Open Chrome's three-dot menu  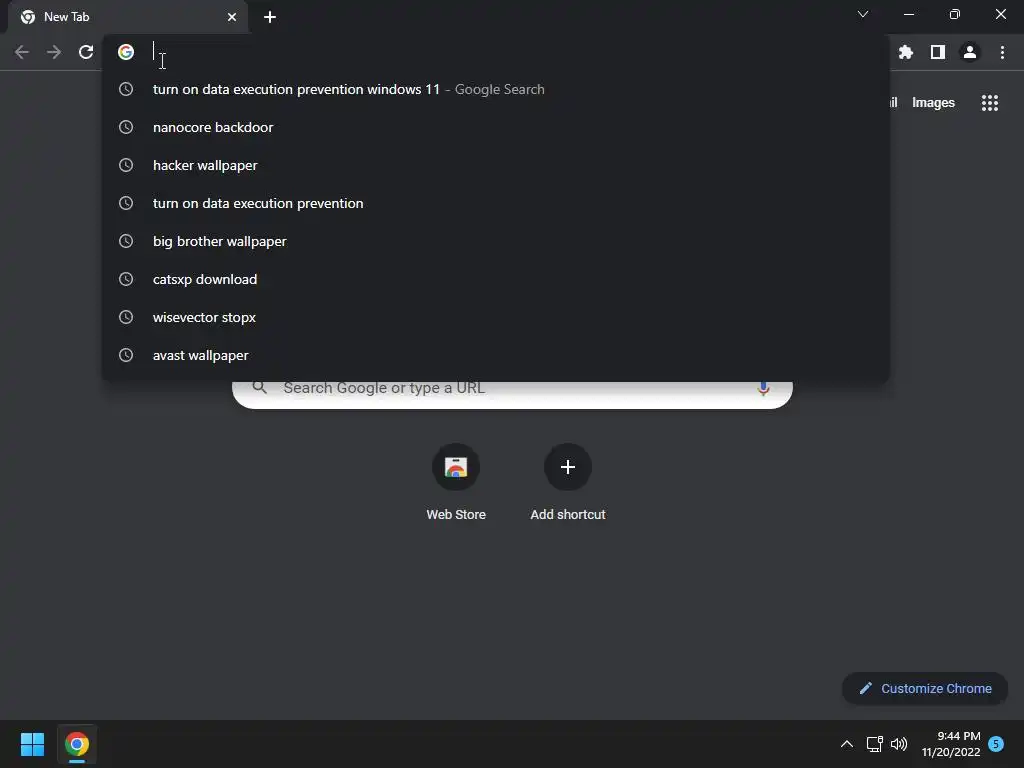[x=1002, y=52]
